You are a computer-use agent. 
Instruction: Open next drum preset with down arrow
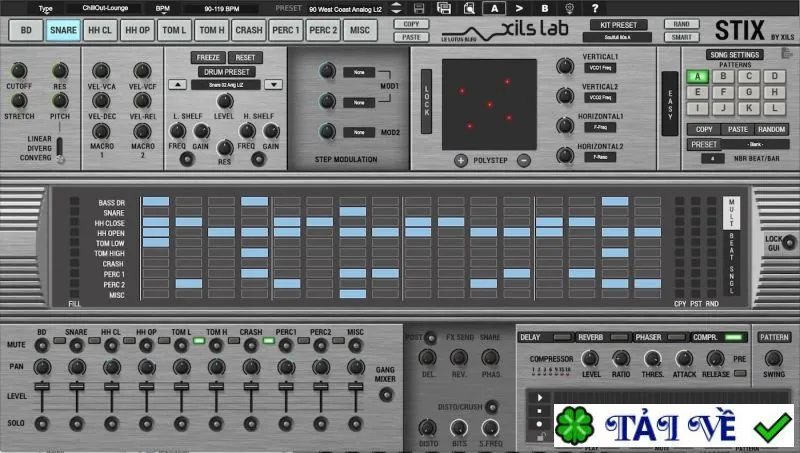(273, 85)
